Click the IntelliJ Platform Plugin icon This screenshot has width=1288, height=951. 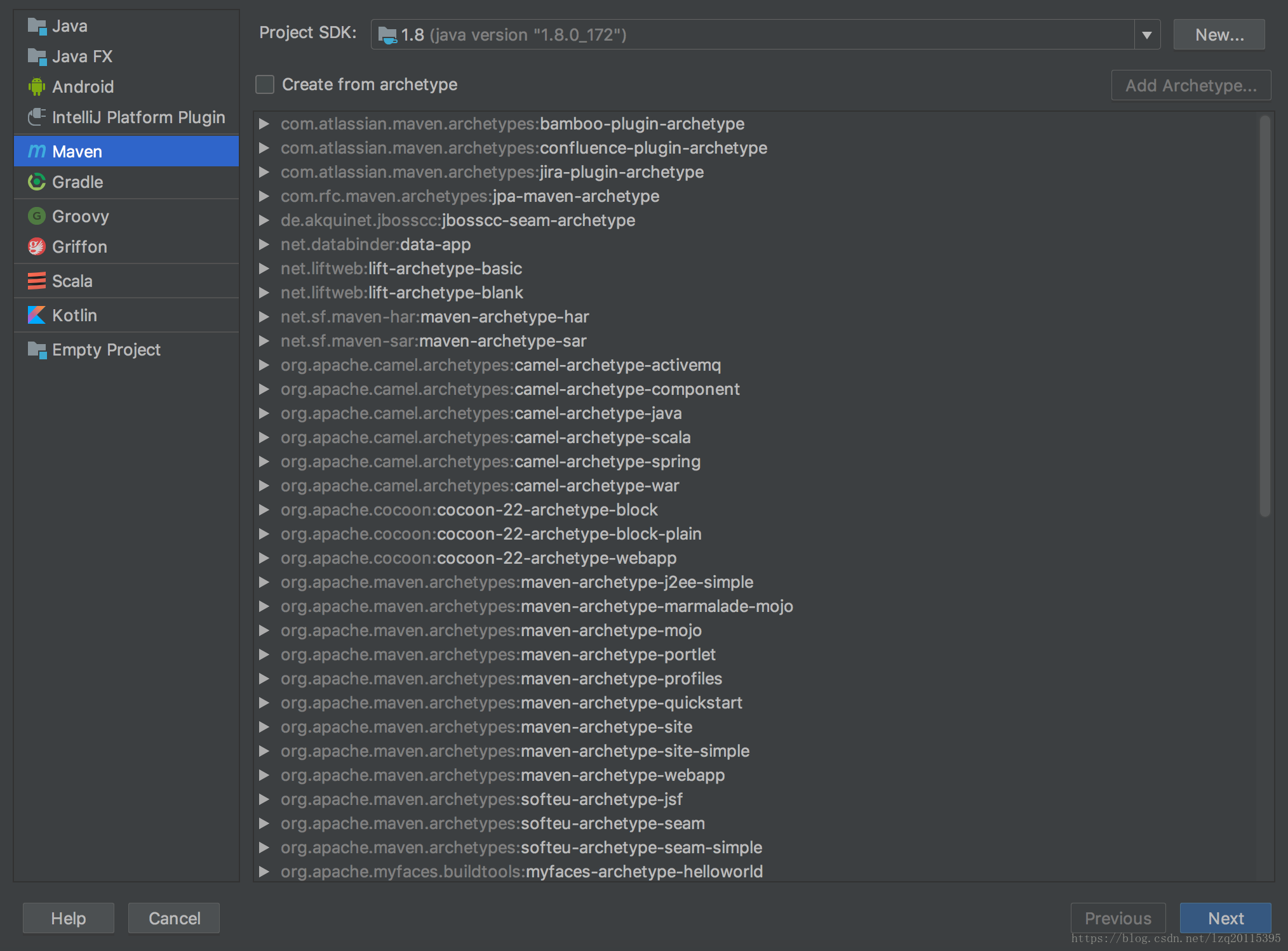coord(37,117)
